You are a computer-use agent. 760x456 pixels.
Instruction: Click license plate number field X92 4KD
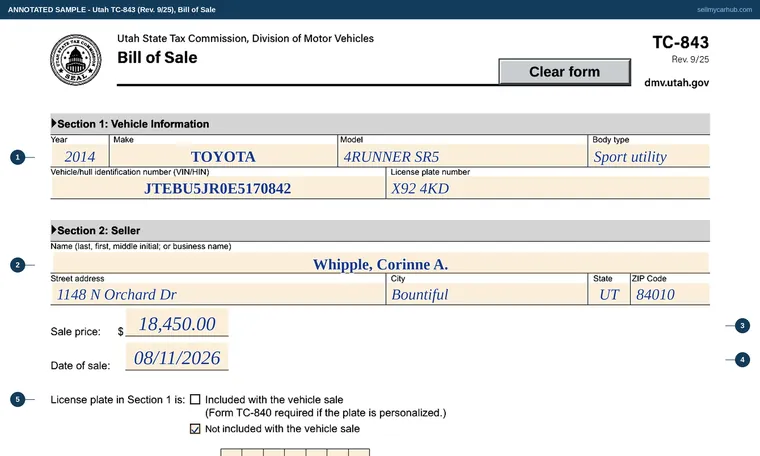pos(548,188)
